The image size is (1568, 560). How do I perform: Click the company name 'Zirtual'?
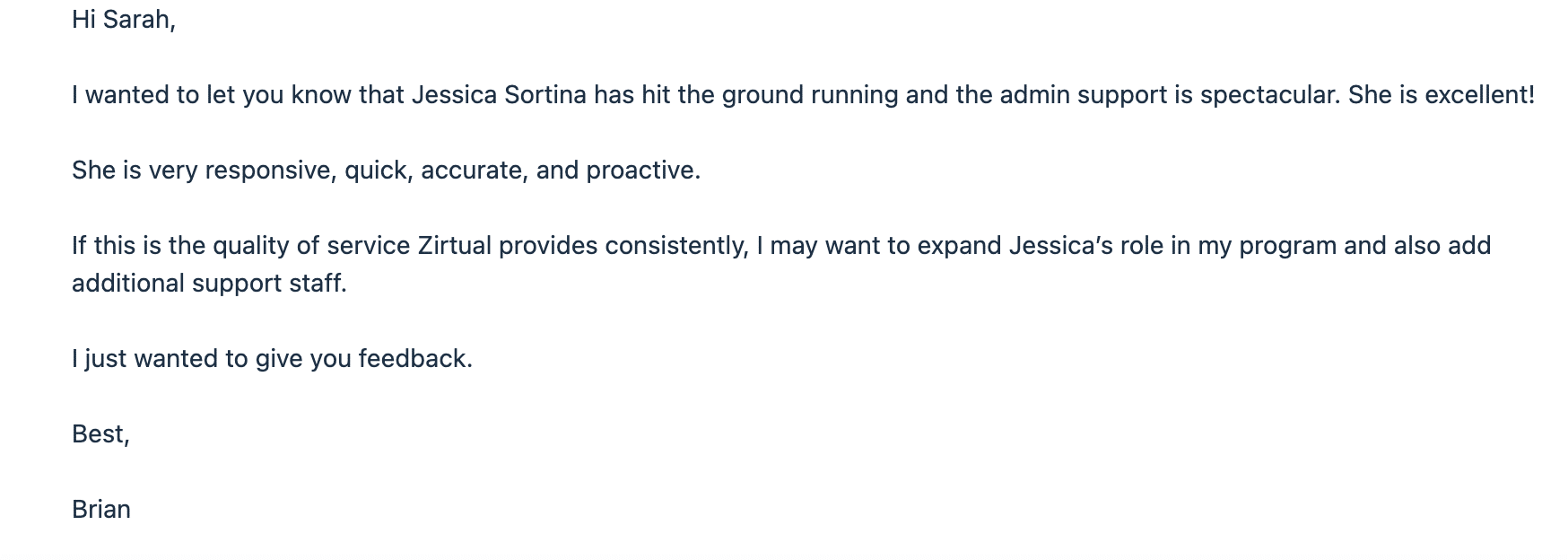click(x=455, y=246)
